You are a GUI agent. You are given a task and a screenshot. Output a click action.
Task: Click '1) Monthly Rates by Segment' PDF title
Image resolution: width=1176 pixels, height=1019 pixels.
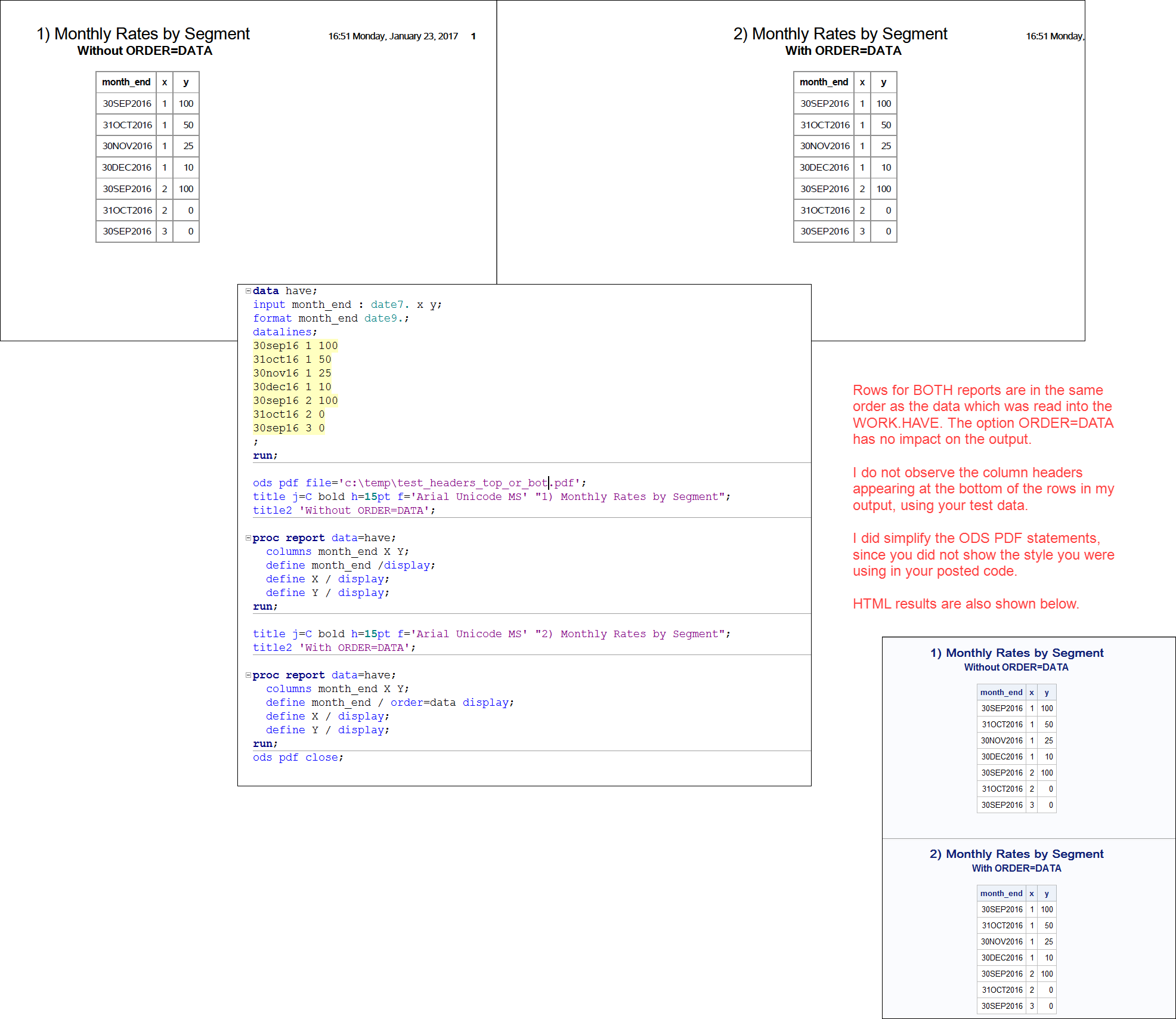pyautogui.click(x=143, y=34)
